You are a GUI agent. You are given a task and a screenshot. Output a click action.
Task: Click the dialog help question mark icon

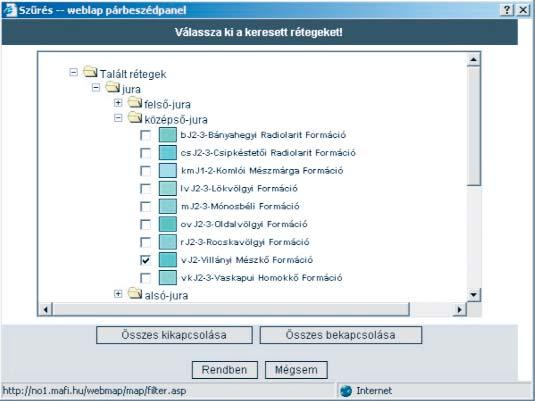point(507,10)
